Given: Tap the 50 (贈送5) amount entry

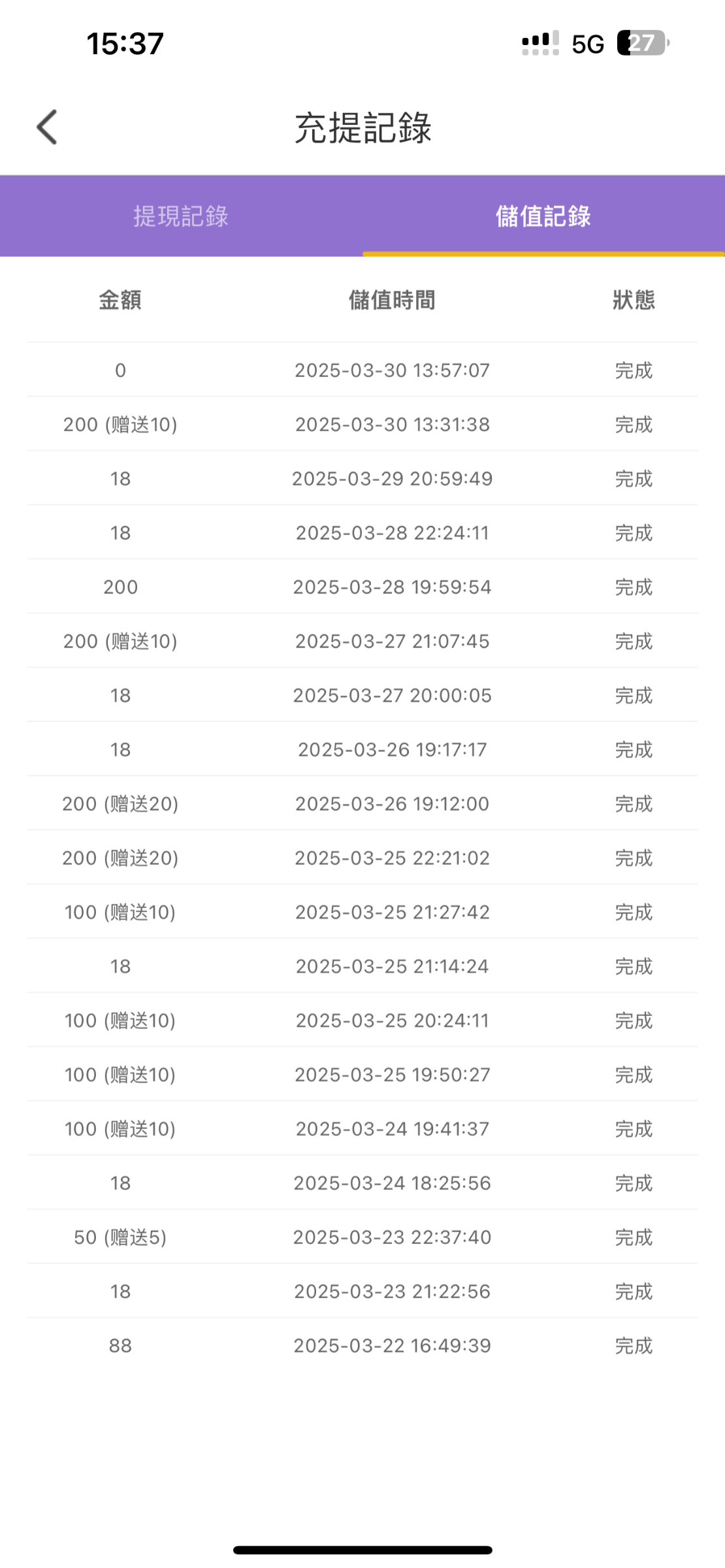Looking at the screenshot, I should click(x=120, y=1237).
